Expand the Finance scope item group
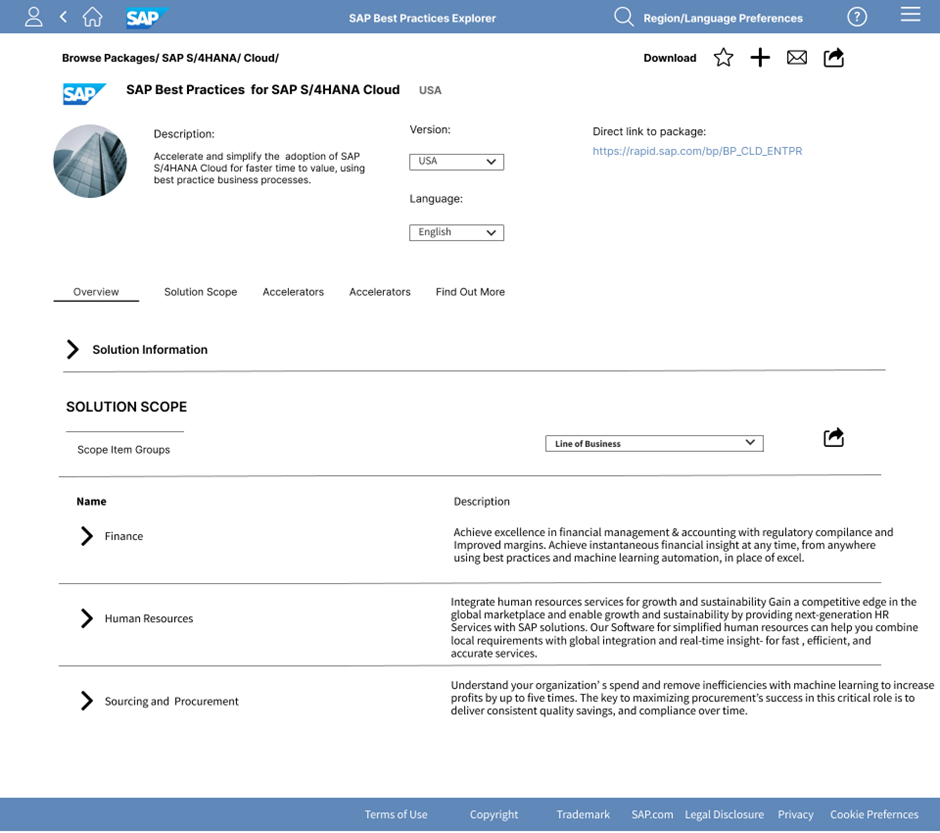The image size is (940, 833). pos(86,536)
